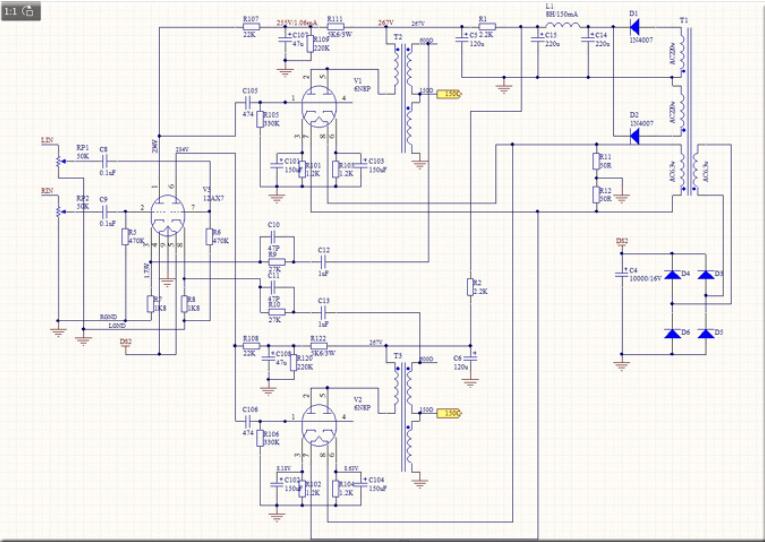765x542 pixels.
Task: Select the blue D1 1N4007 diode symbol
Action: click(635, 26)
